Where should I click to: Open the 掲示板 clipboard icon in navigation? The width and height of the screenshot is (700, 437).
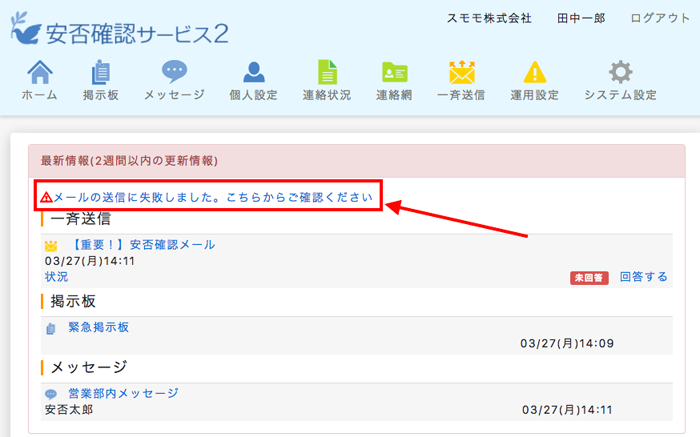point(101,72)
